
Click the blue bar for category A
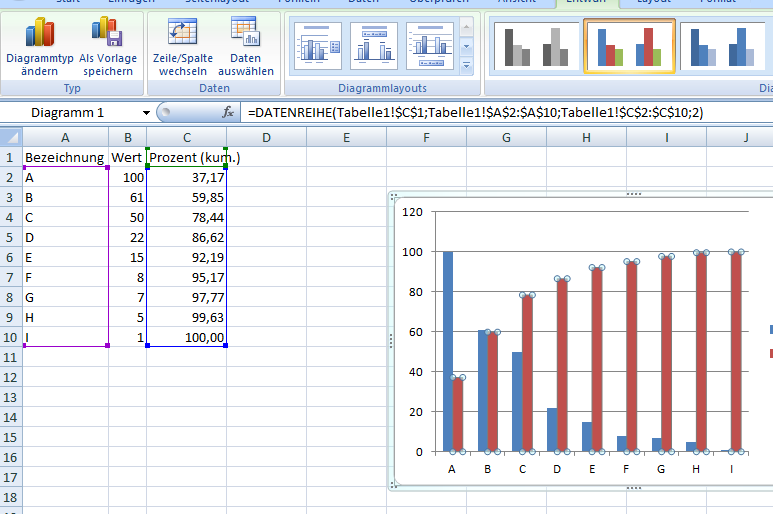pyautogui.click(x=448, y=351)
